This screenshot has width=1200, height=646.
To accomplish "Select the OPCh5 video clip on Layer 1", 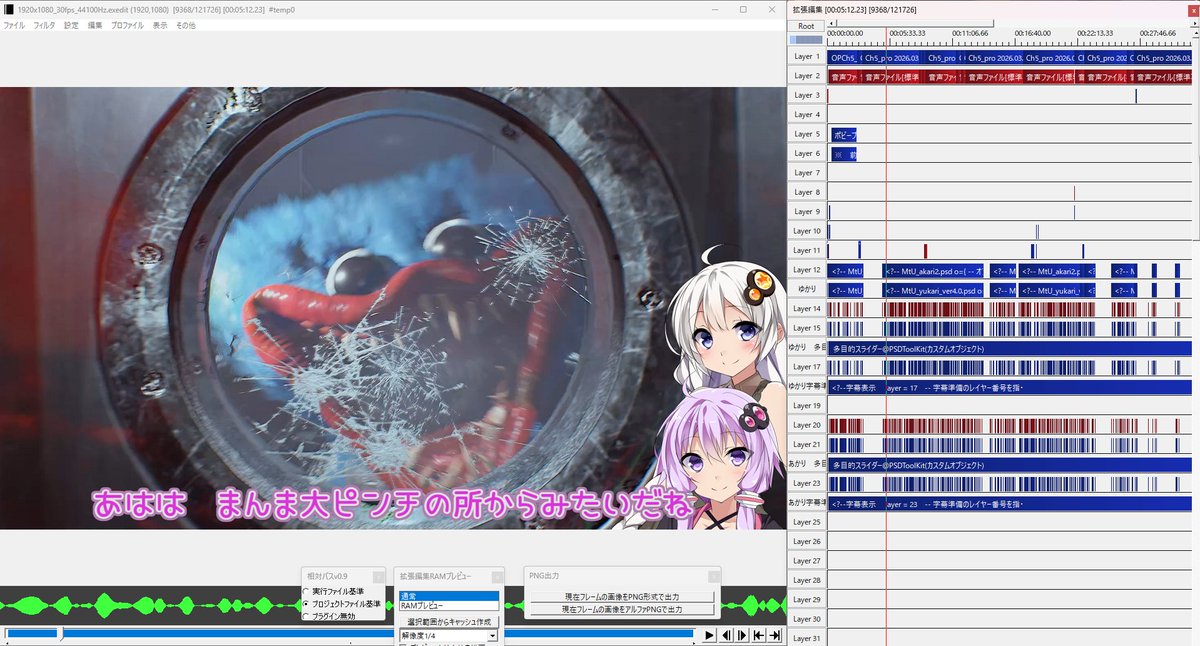I will [x=844, y=57].
